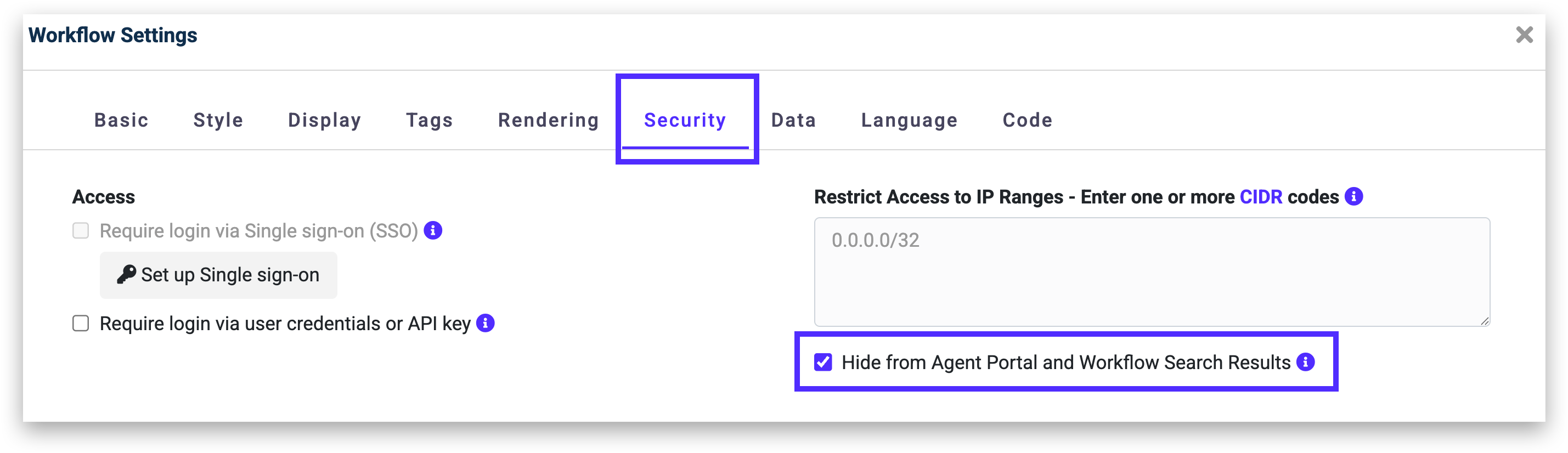Image resolution: width=1568 pixels, height=453 pixels.
Task: Go to the Code tab
Action: pos(1027,120)
